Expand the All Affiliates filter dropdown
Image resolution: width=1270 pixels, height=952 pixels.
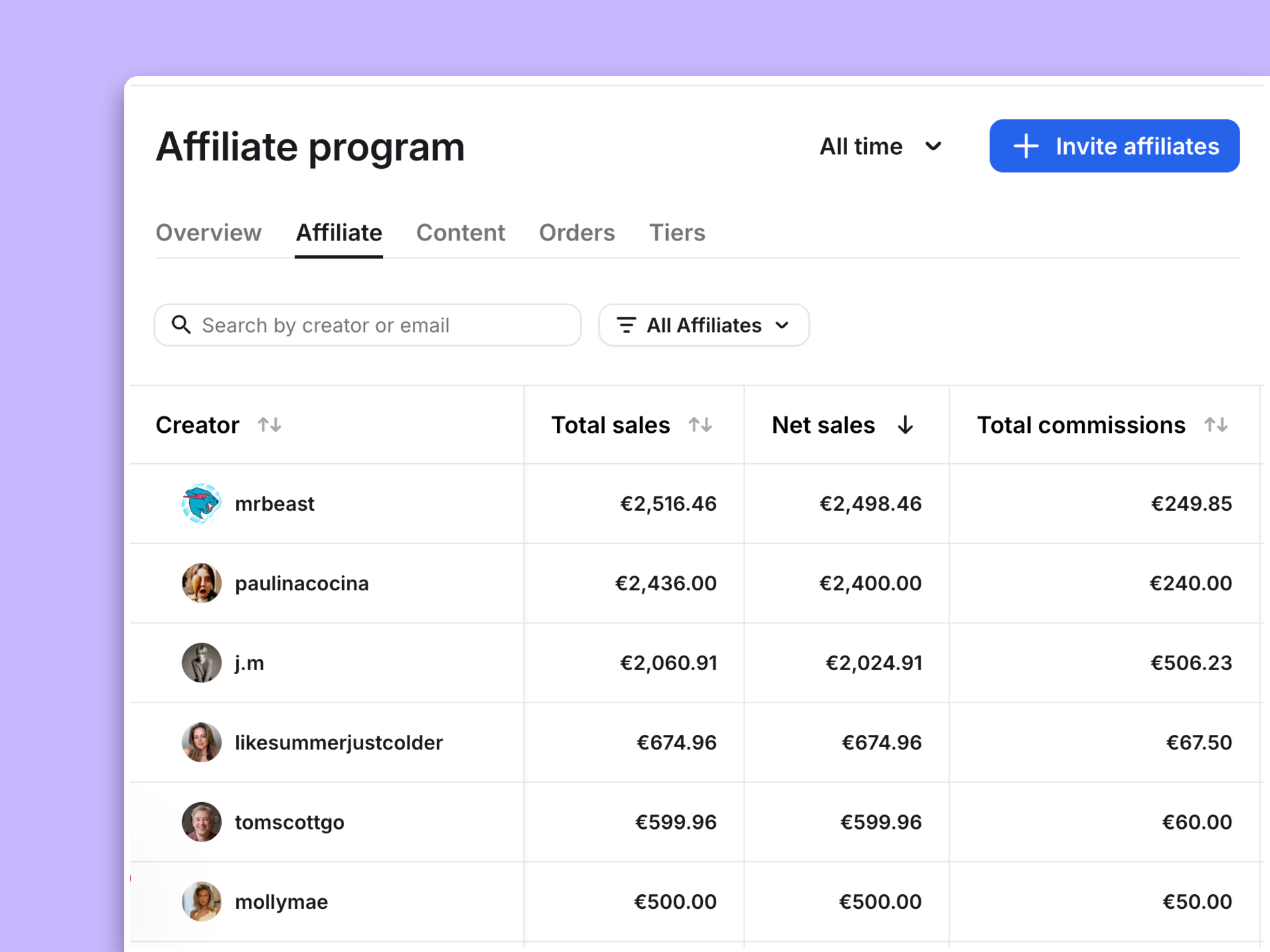(704, 325)
